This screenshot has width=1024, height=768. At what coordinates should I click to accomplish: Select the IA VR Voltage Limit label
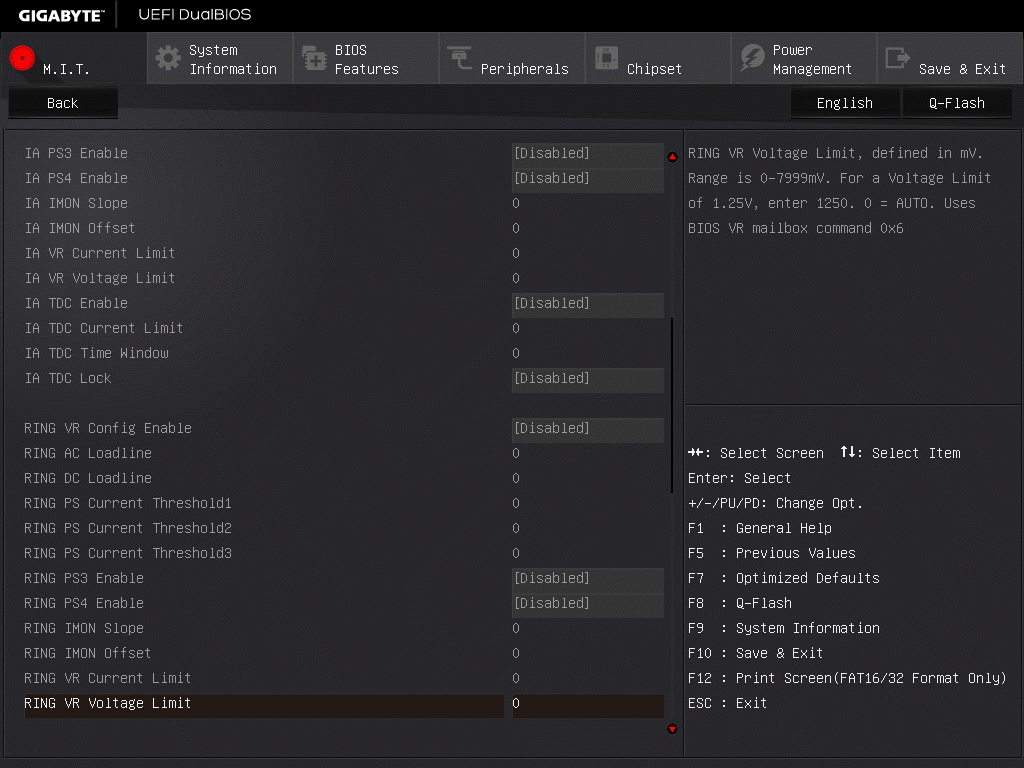[100, 278]
